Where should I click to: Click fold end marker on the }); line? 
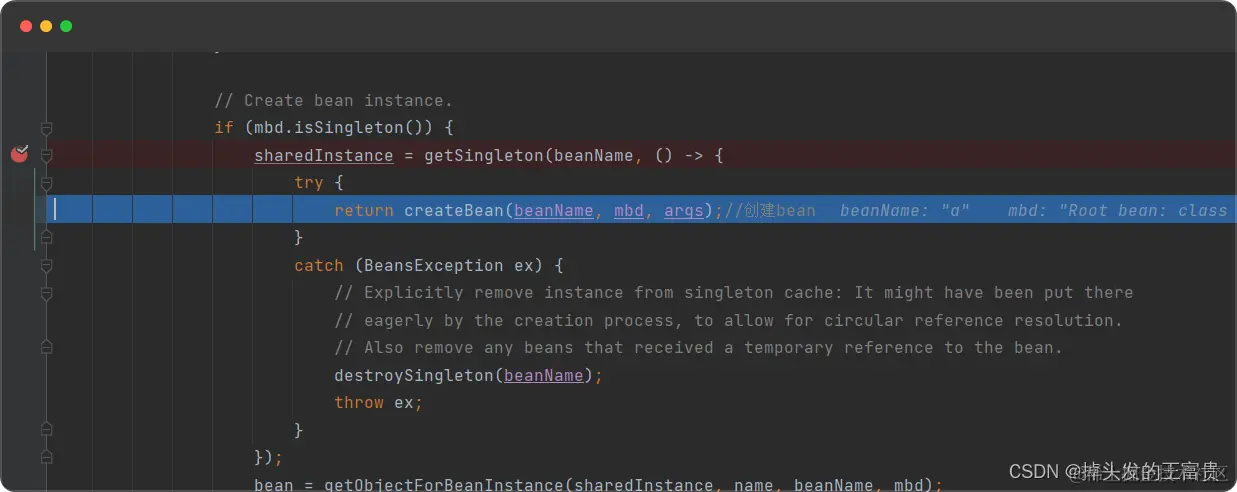coord(46,458)
